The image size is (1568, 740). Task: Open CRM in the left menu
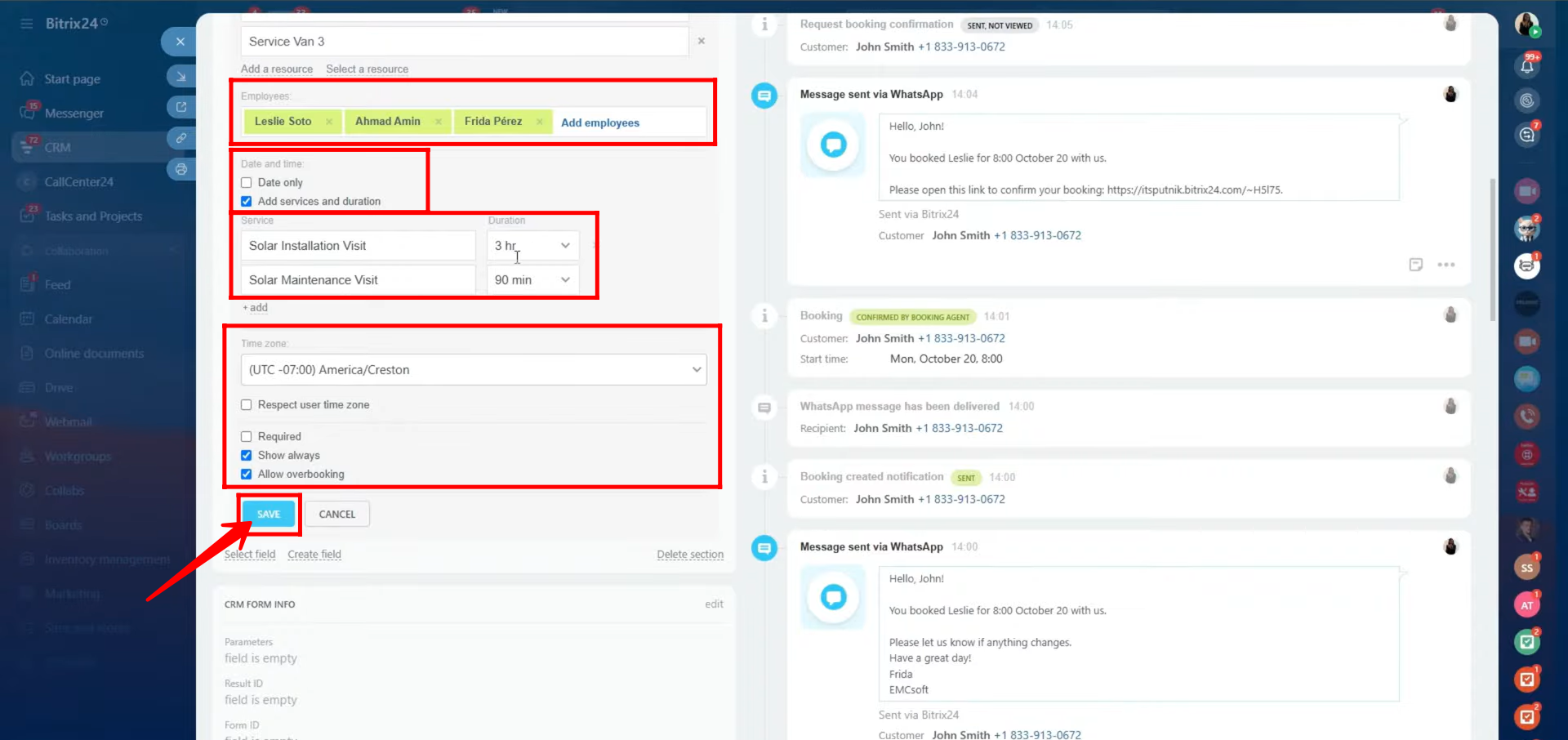click(x=57, y=148)
